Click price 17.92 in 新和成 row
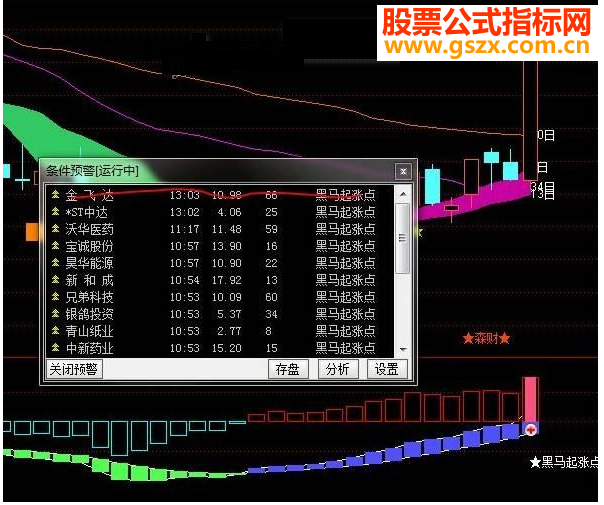This screenshot has width=604, height=505. coord(227,280)
